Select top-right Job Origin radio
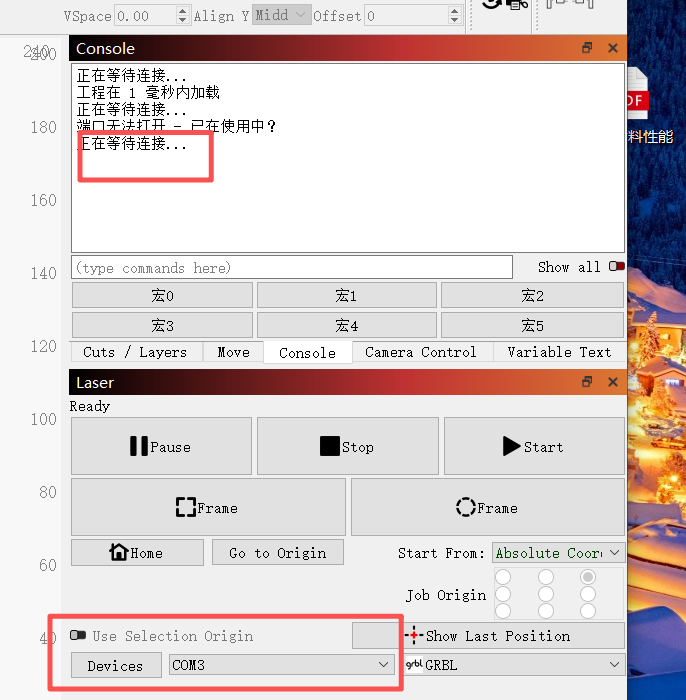Screen dimensions: 686x700 [588, 577]
